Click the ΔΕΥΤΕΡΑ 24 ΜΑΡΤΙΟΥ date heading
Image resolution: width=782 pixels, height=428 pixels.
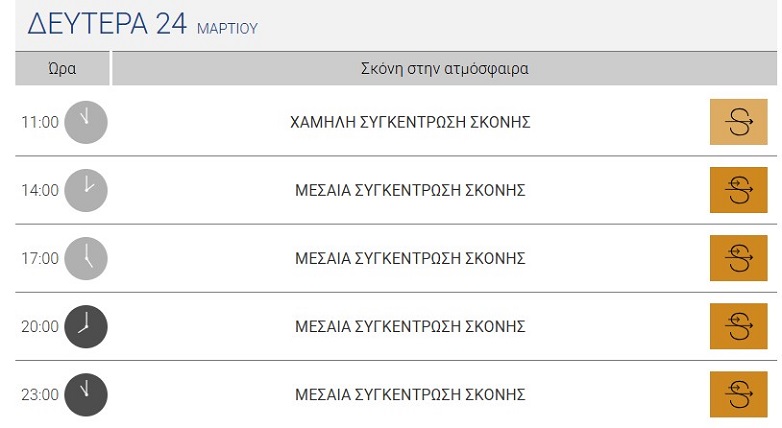pyautogui.click(x=142, y=25)
